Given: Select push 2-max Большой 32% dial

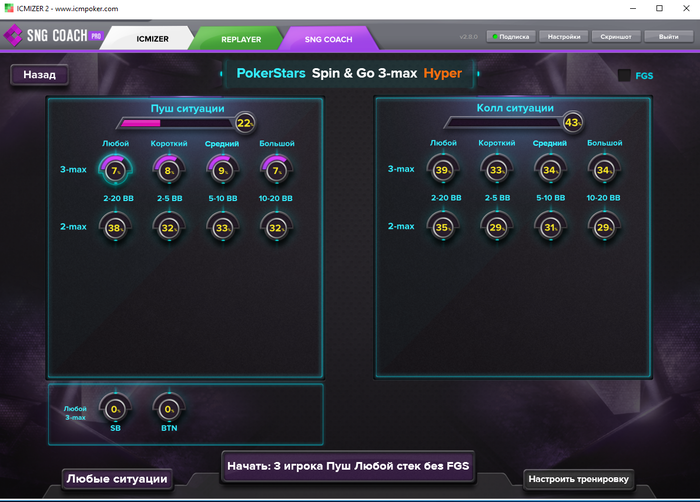Looking at the screenshot, I should click(276, 227).
